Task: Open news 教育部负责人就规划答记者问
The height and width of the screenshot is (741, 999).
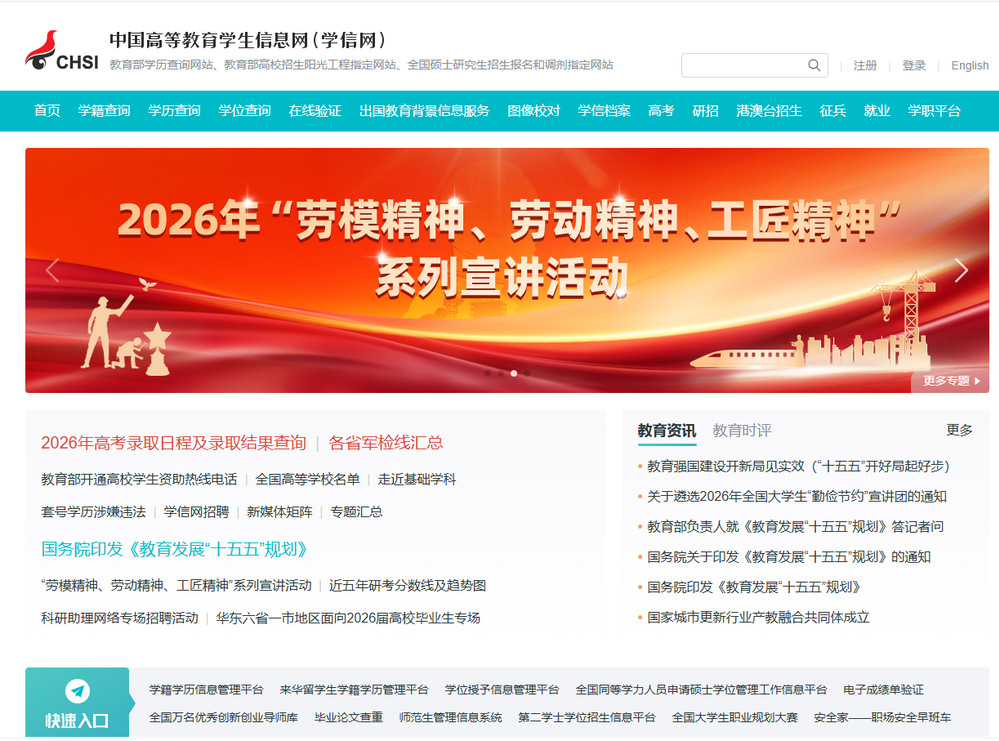Action: click(x=796, y=526)
